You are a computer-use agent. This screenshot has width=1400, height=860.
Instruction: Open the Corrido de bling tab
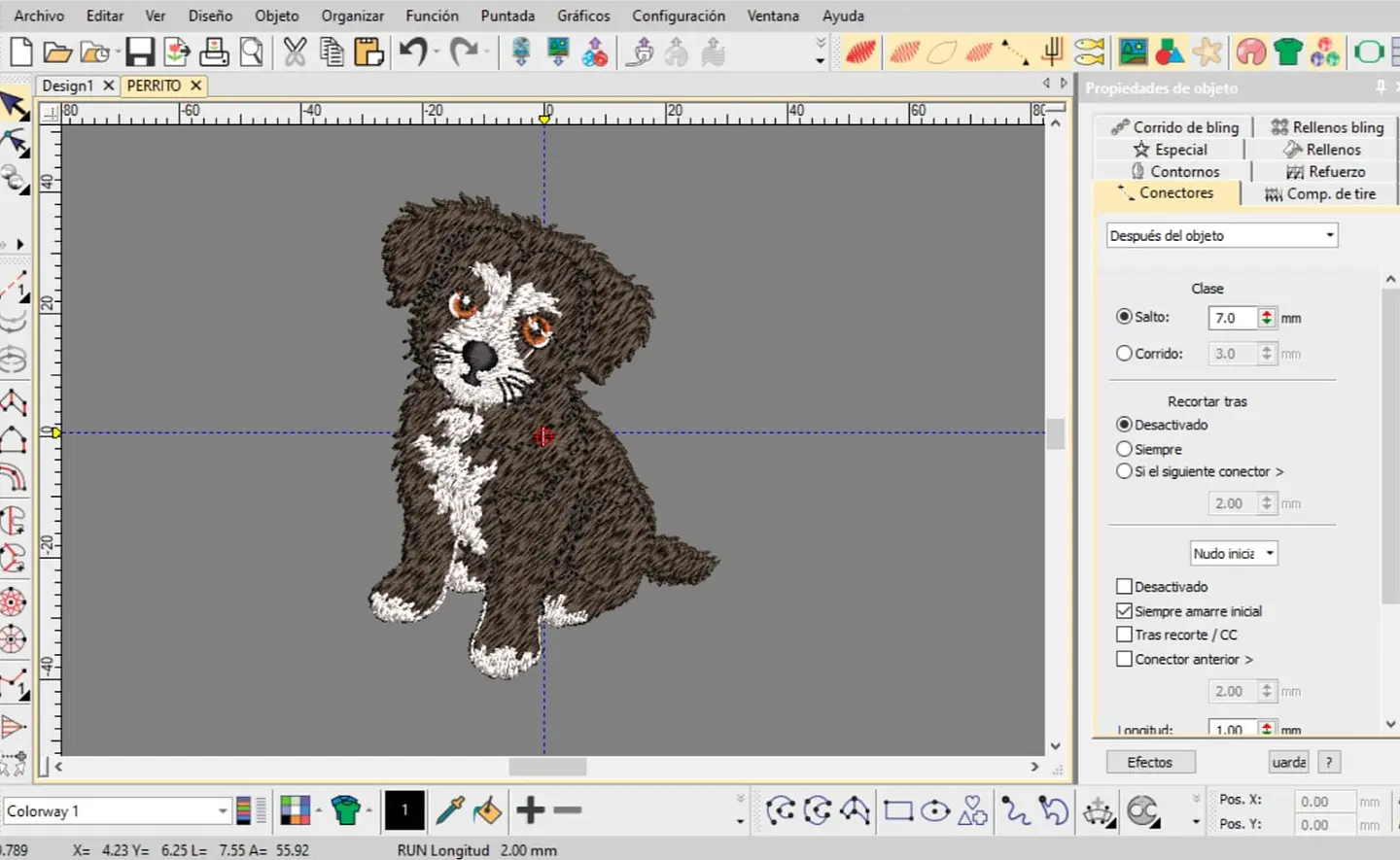1174,127
